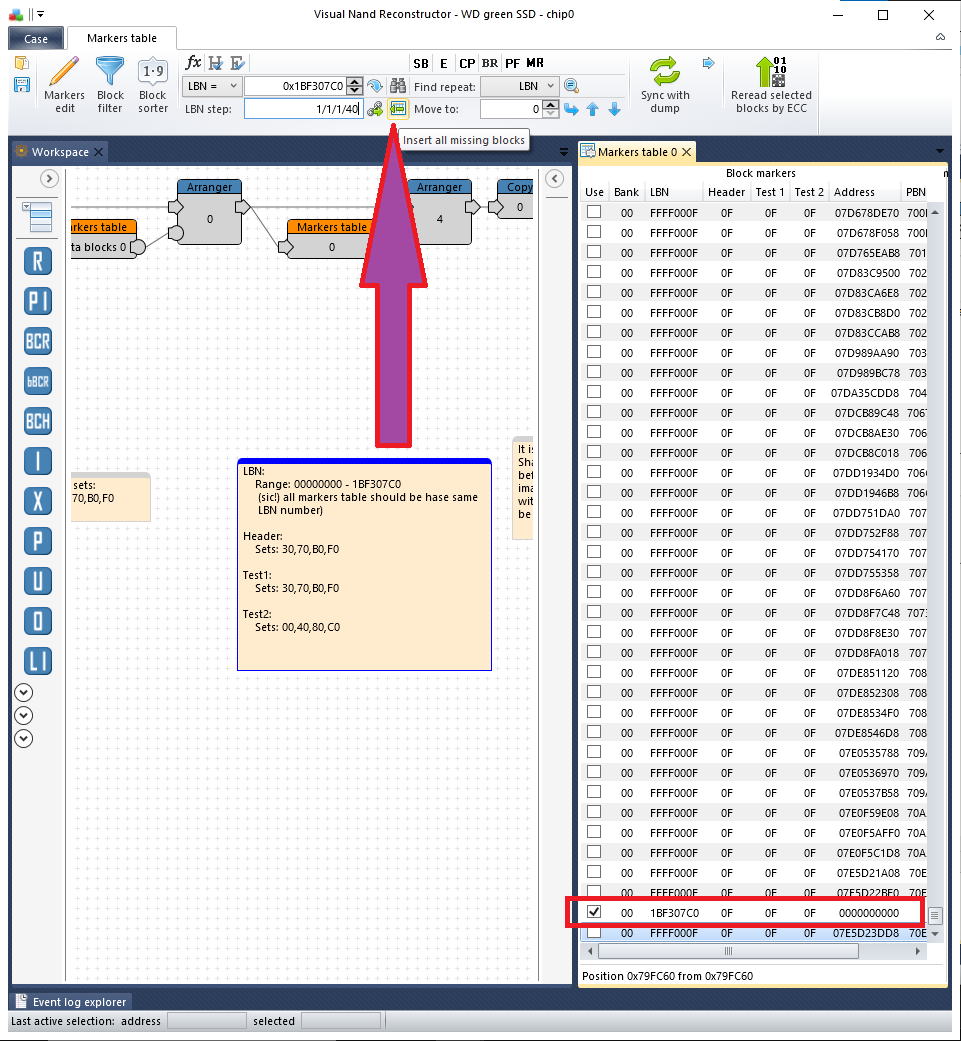The width and height of the screenshot is (961, 1041).
Task: Click the MR marker button
Action: coord(535,64)
